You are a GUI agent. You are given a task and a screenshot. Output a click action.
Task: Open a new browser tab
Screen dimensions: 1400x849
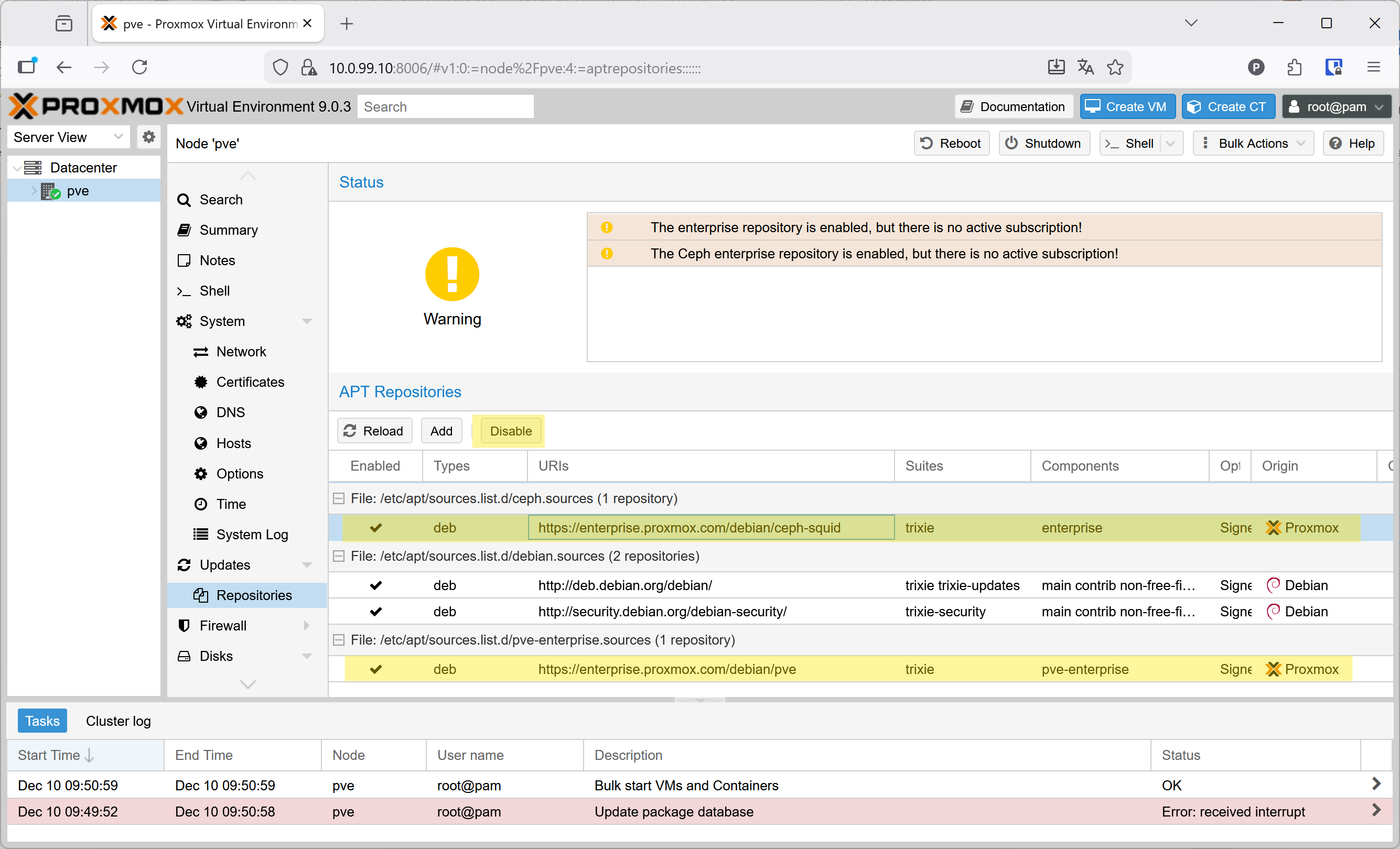tap(347, 23)
